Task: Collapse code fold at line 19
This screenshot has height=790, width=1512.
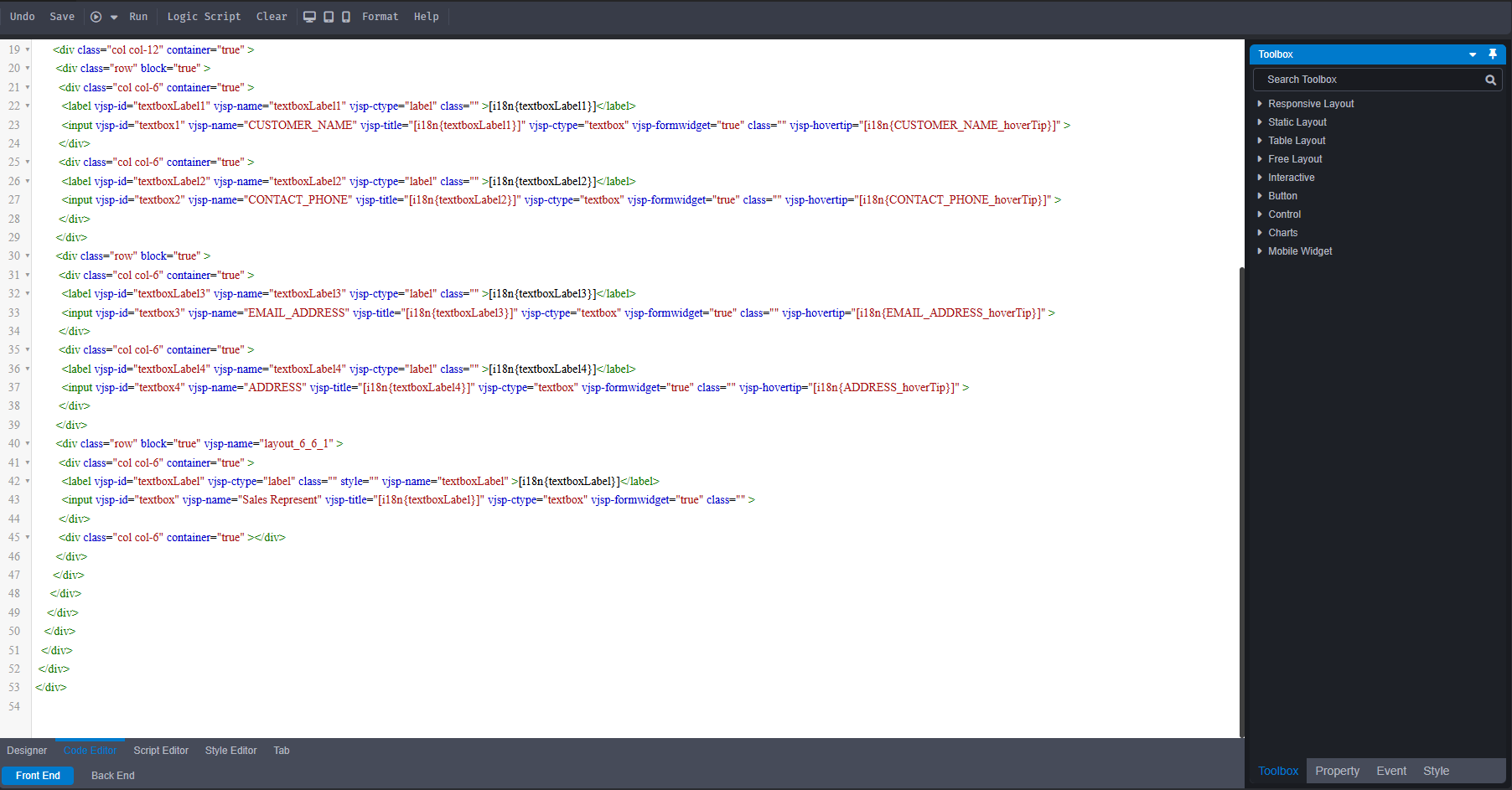Action: coord(28,49)
